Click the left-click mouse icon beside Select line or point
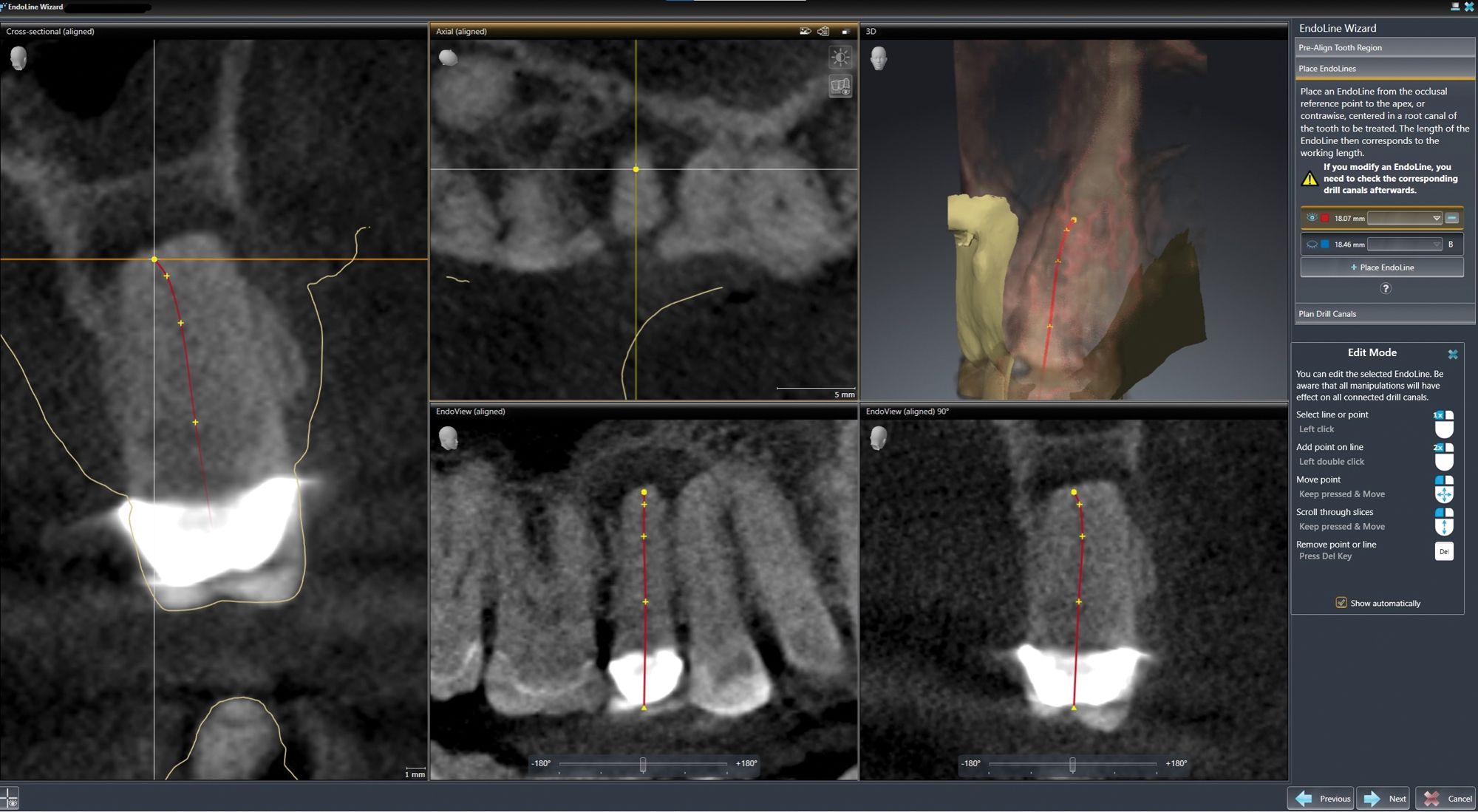The height and width of the screenshot is (812, 1478). point(1443,424)
